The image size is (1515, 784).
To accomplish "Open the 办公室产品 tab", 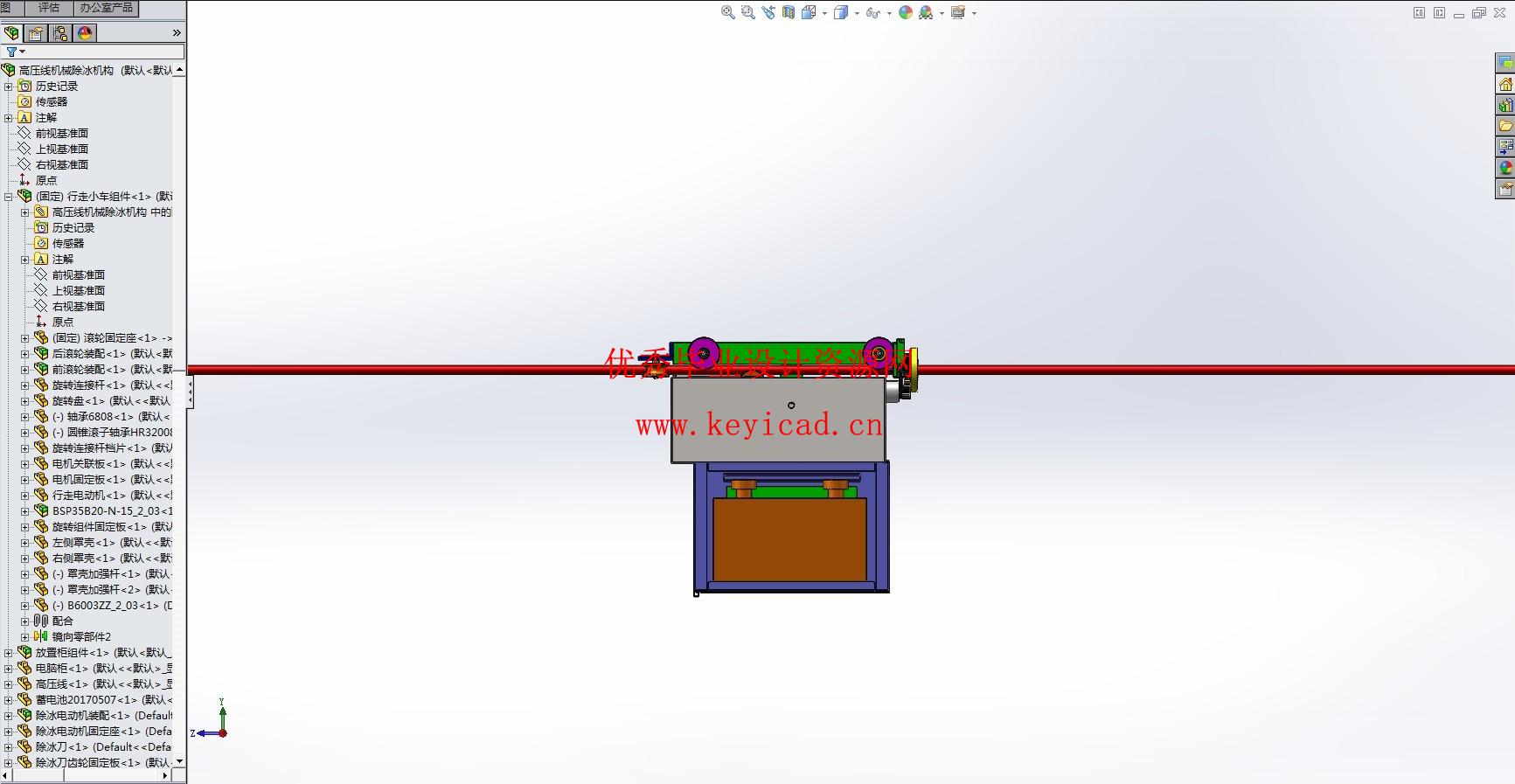I will coord(107,8).
